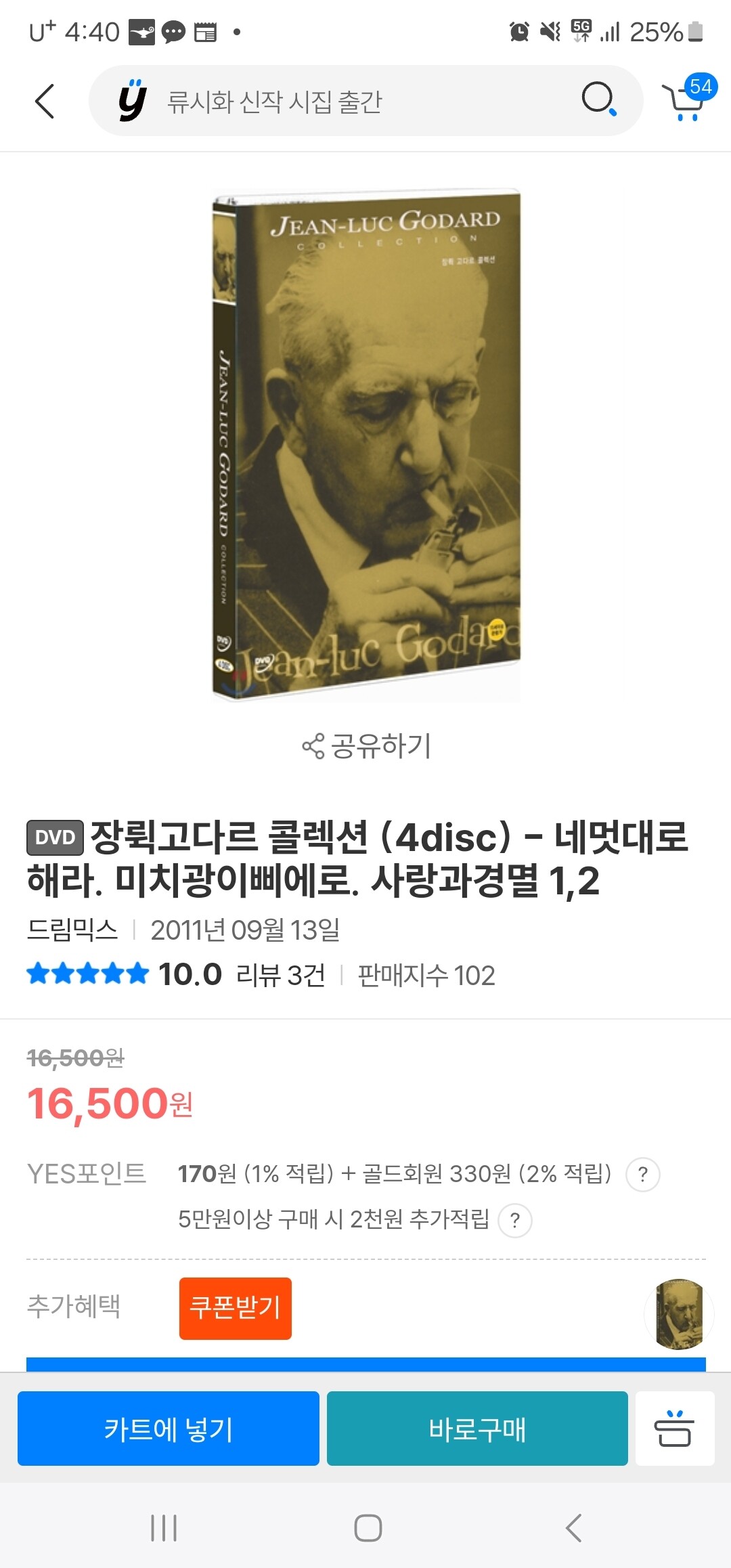The height and width of the screenshot is (1568, 731).
Task: Tap the small round floating product thumbnail
Action: (679, 1314)
